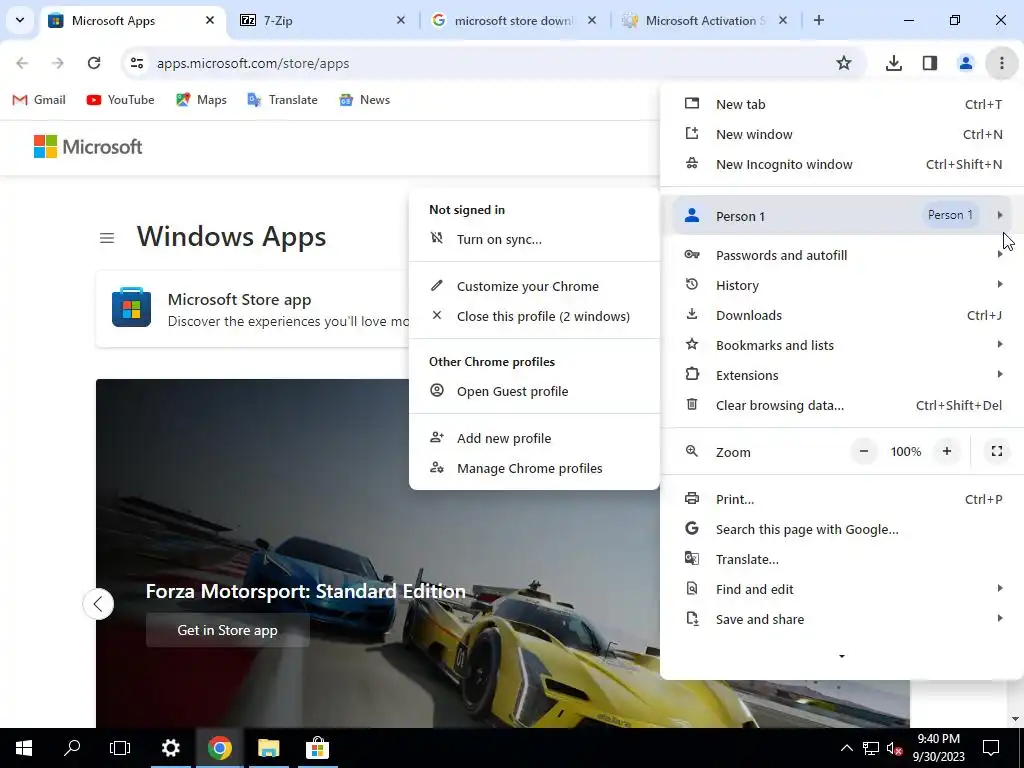Open the downloads toolbar icon

click(x=893, y=63)
